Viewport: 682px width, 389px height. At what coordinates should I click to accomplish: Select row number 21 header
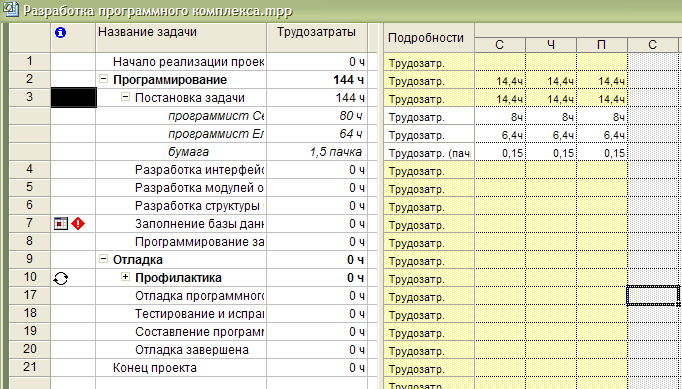pyautogui.click(x=30, y=368)
